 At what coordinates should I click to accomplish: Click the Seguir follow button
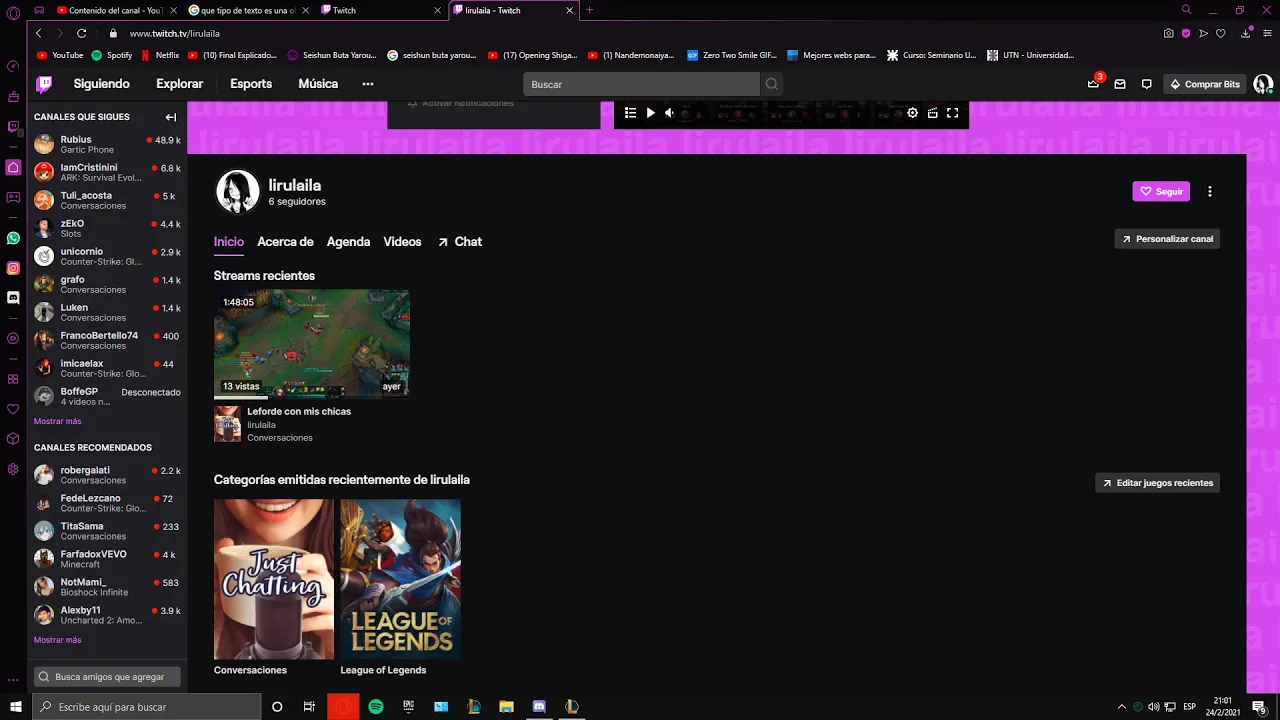point(1161,191)
